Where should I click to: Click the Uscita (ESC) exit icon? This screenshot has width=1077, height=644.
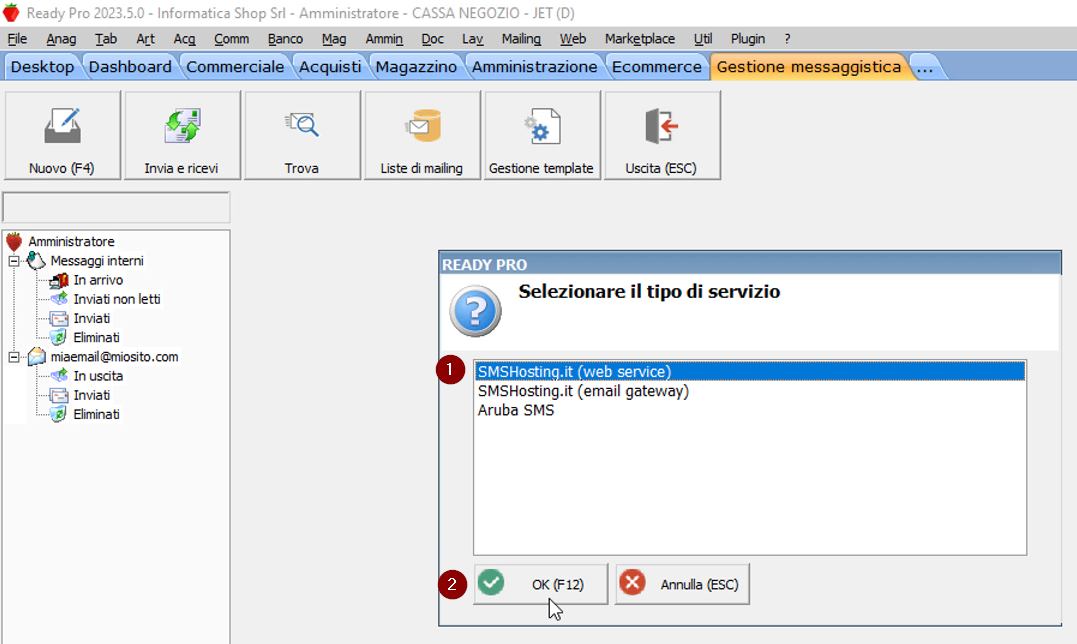[661, 126]
